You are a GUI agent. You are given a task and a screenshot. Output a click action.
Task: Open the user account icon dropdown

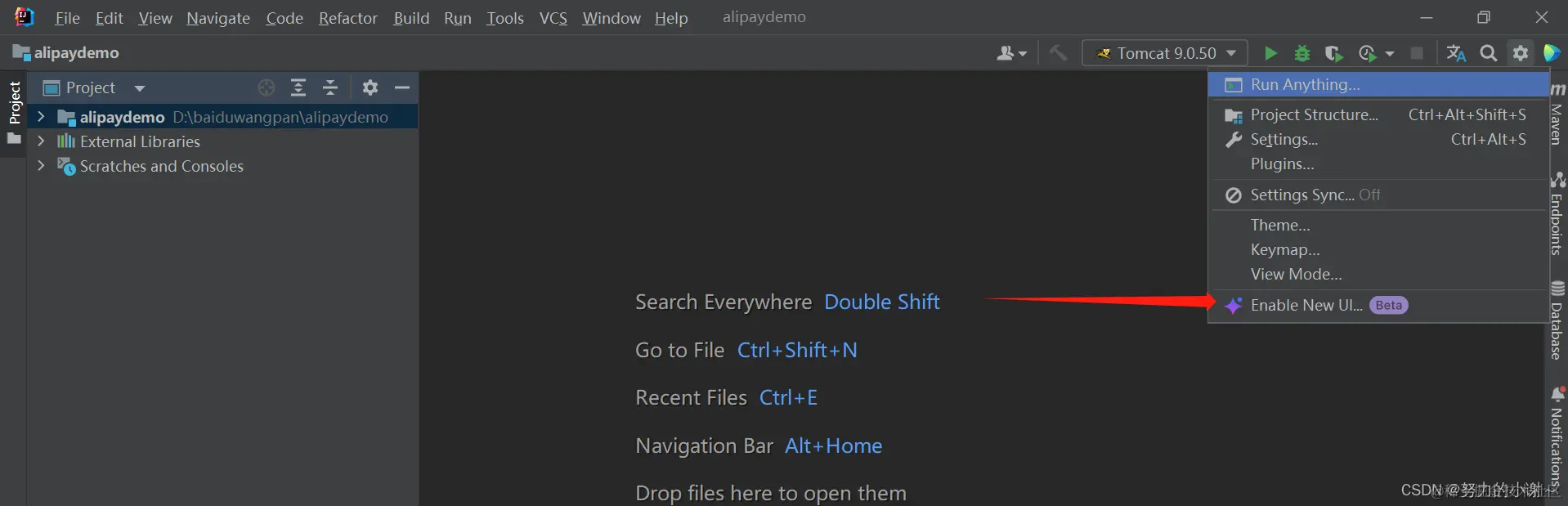1011,53
